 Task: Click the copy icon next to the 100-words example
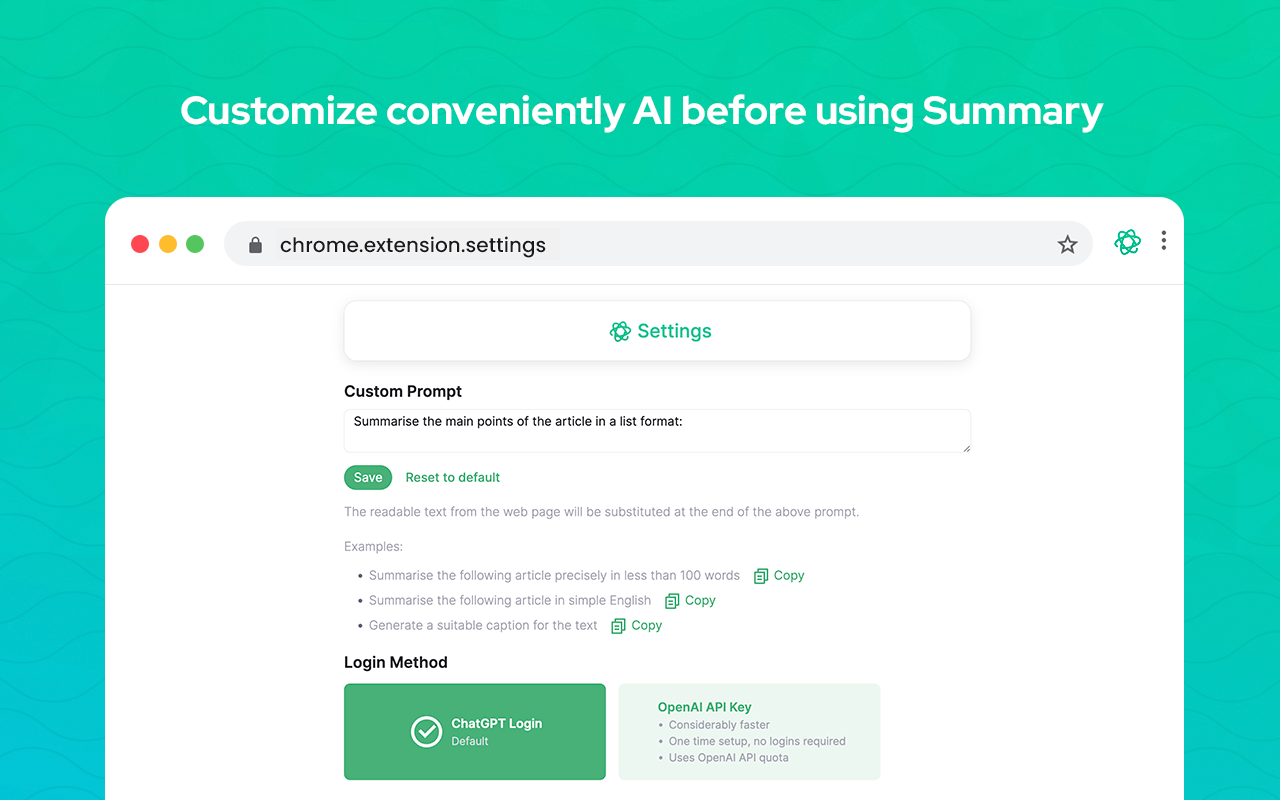pos(762,575)
